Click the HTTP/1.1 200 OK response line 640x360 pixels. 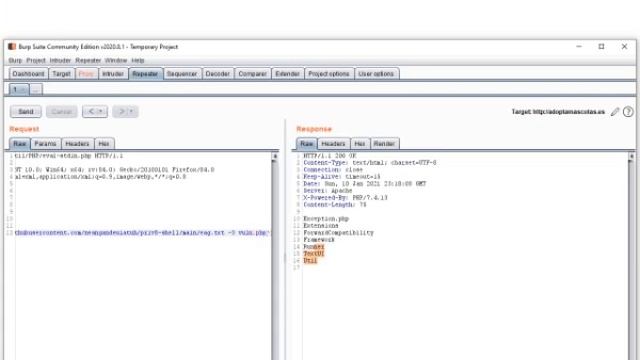click(330, 156)
